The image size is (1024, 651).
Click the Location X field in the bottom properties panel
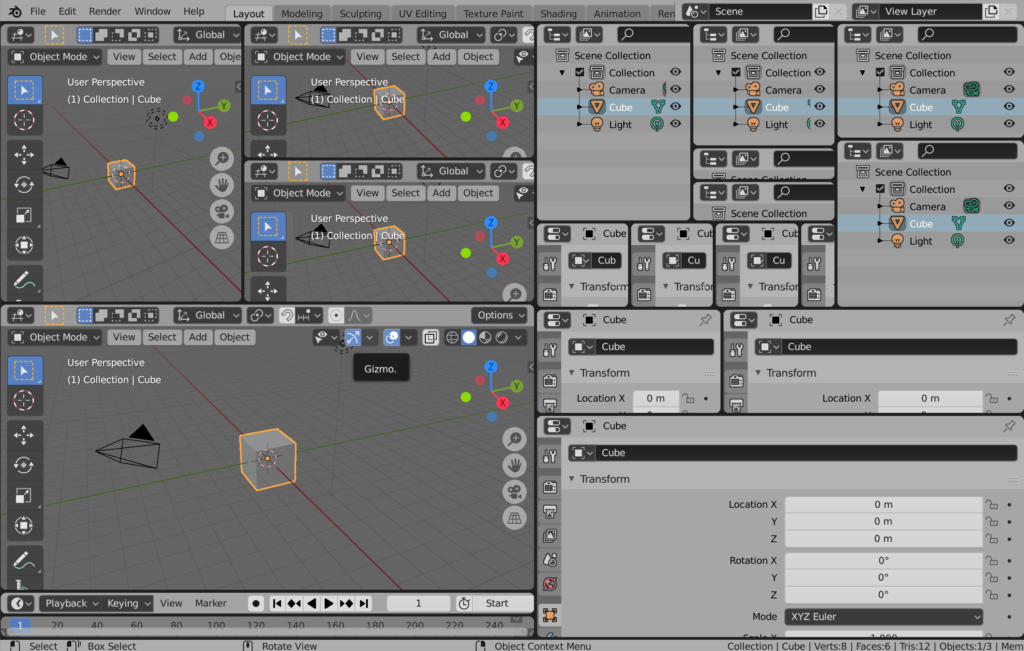tap(882, 505)
